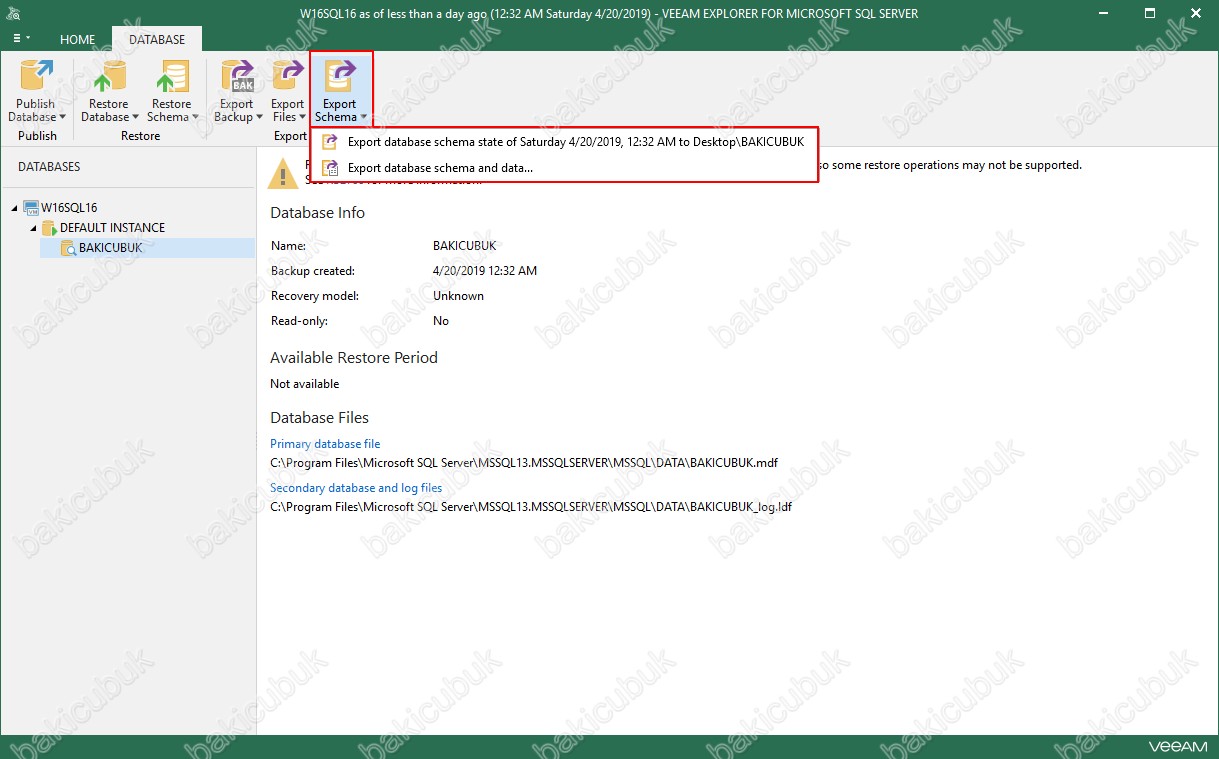Click the icon beside Export schema and data

click(329, 168)
